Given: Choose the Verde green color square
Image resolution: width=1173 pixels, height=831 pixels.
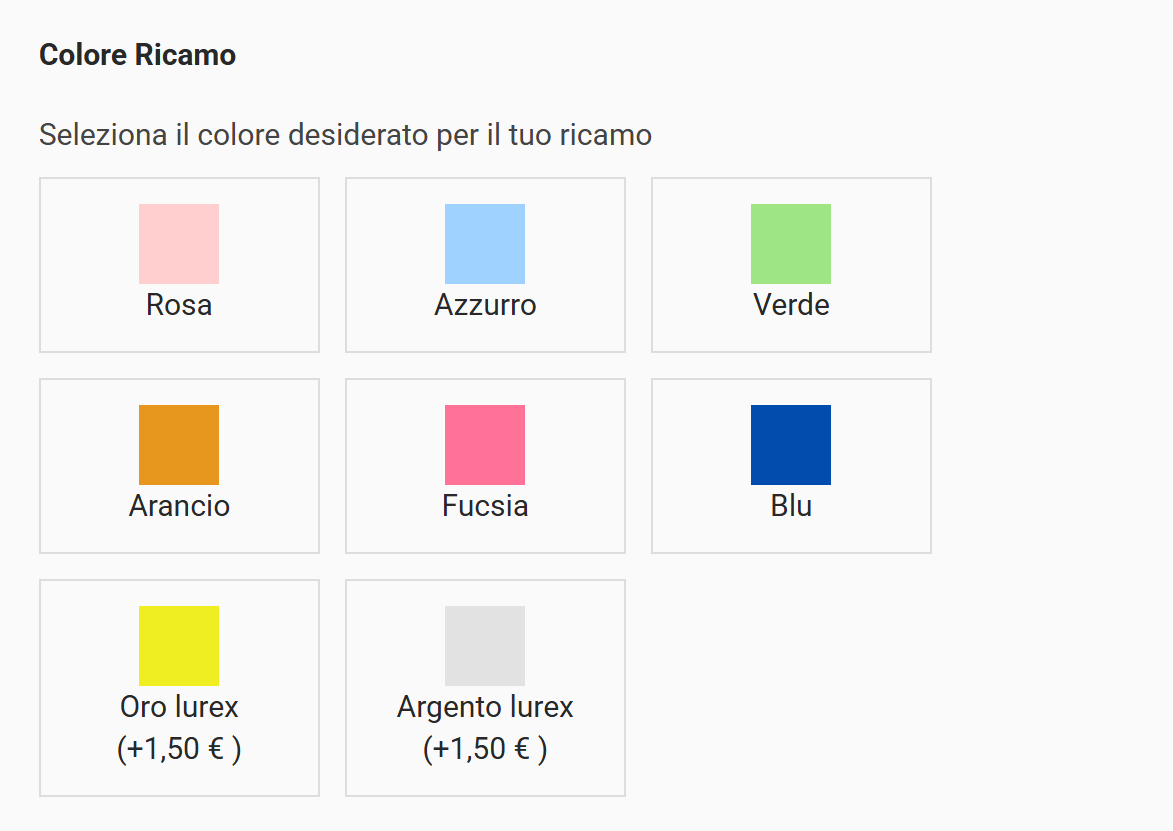Looking at the screenshot, I should 791,244.
